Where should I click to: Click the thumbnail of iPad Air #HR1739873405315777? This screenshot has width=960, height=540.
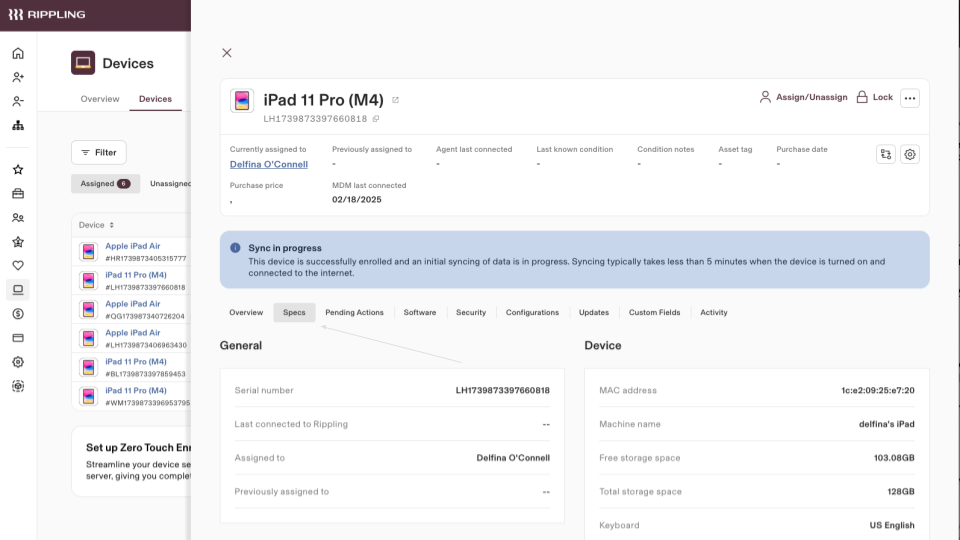click(89, 252)
